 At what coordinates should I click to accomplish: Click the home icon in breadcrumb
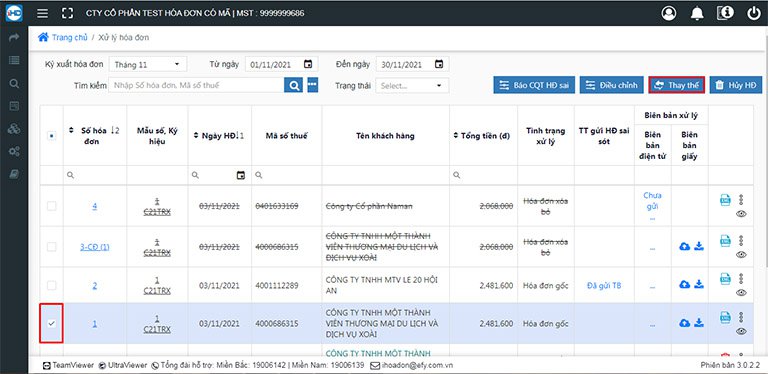pyautogui.click(x=43, y=37)
